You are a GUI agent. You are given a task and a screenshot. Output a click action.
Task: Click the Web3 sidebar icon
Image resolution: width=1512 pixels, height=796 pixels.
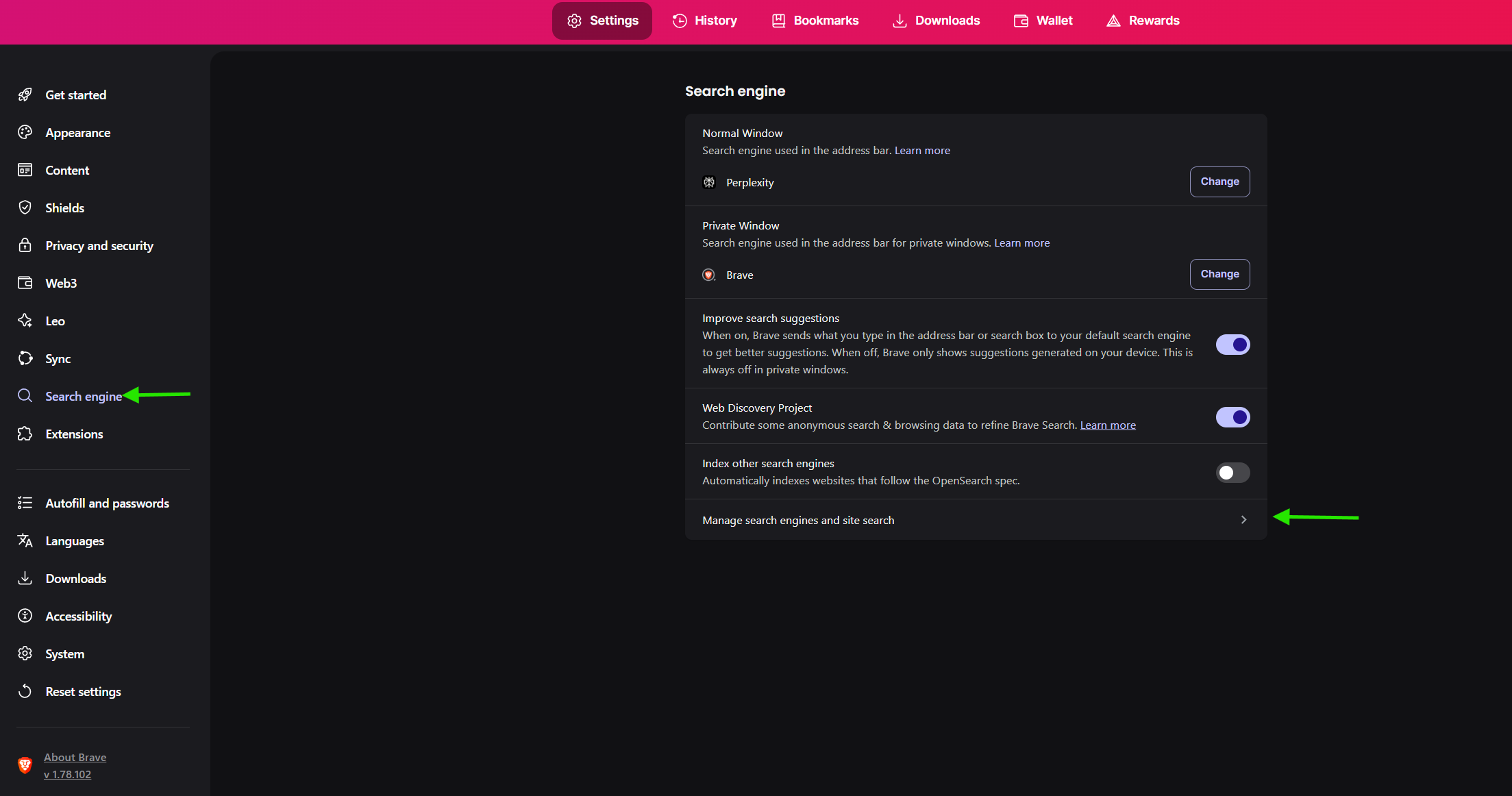pyautogui.click(x=25, y=282)
